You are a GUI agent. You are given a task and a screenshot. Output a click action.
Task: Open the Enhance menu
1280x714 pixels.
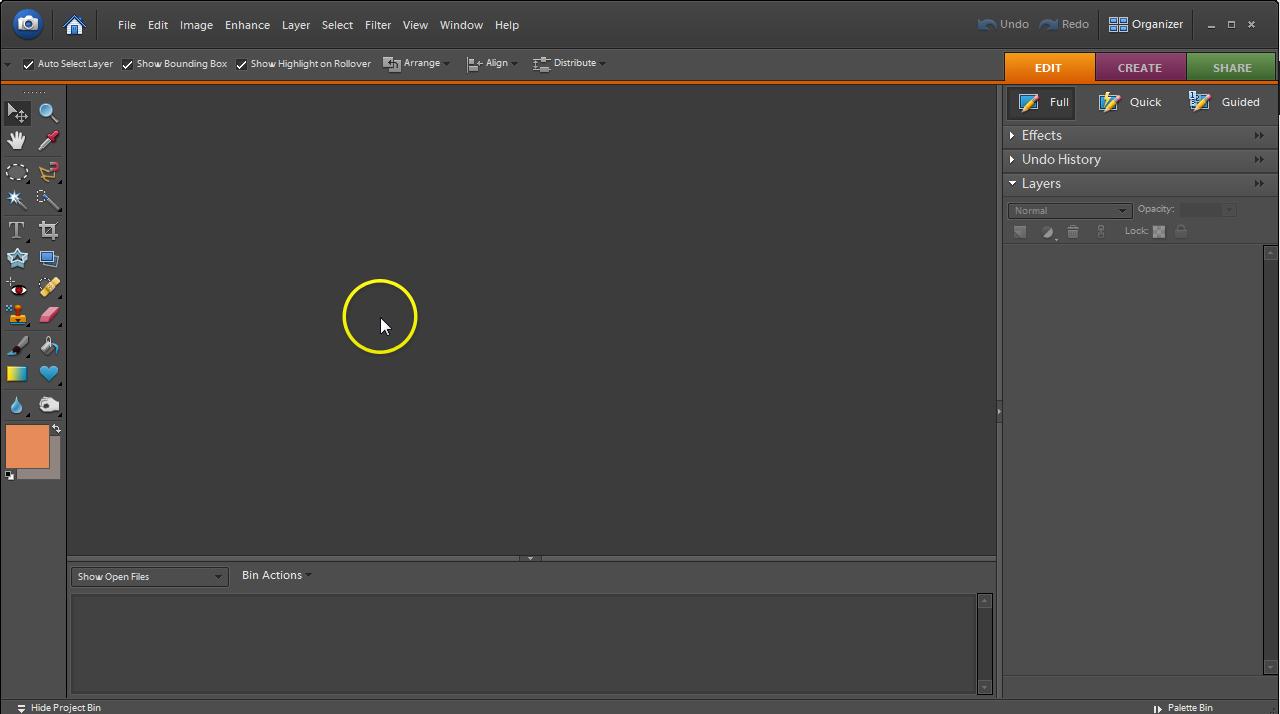pos(247,25)
